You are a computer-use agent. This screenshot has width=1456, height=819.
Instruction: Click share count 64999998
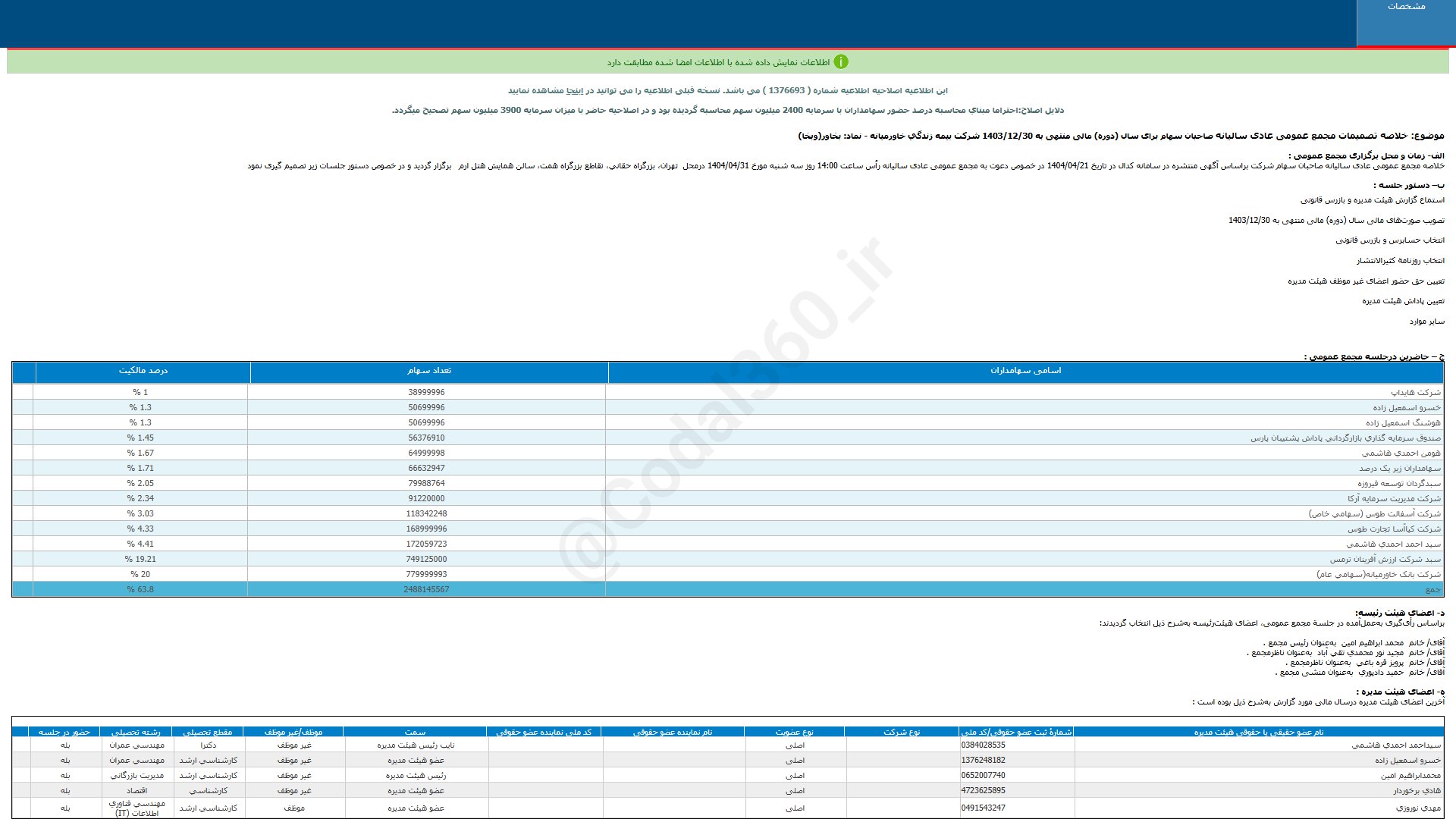coord(426,453)
